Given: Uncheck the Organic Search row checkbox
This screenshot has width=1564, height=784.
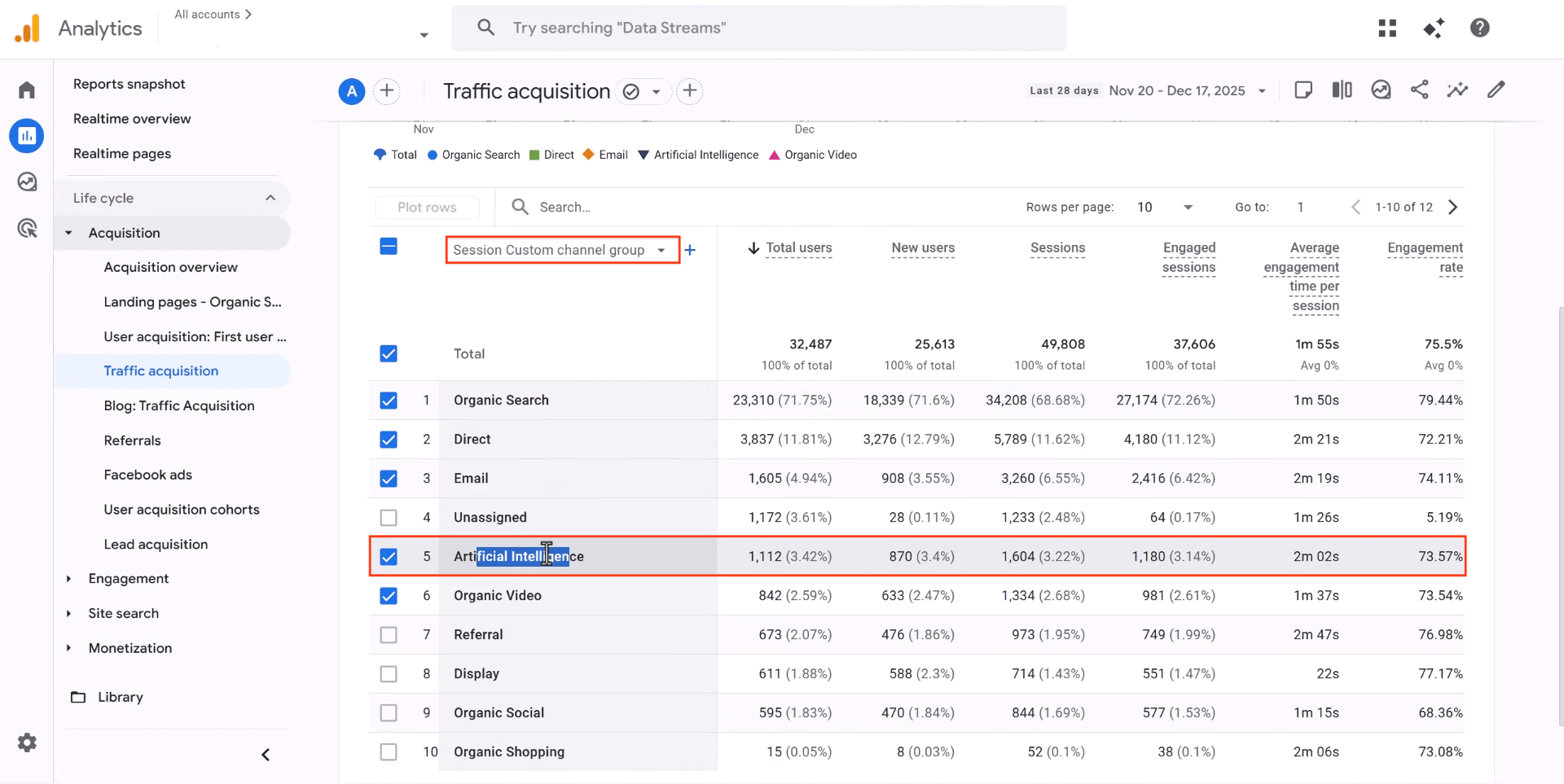Looking at the screenshot, I should click(x=389, y=400).
